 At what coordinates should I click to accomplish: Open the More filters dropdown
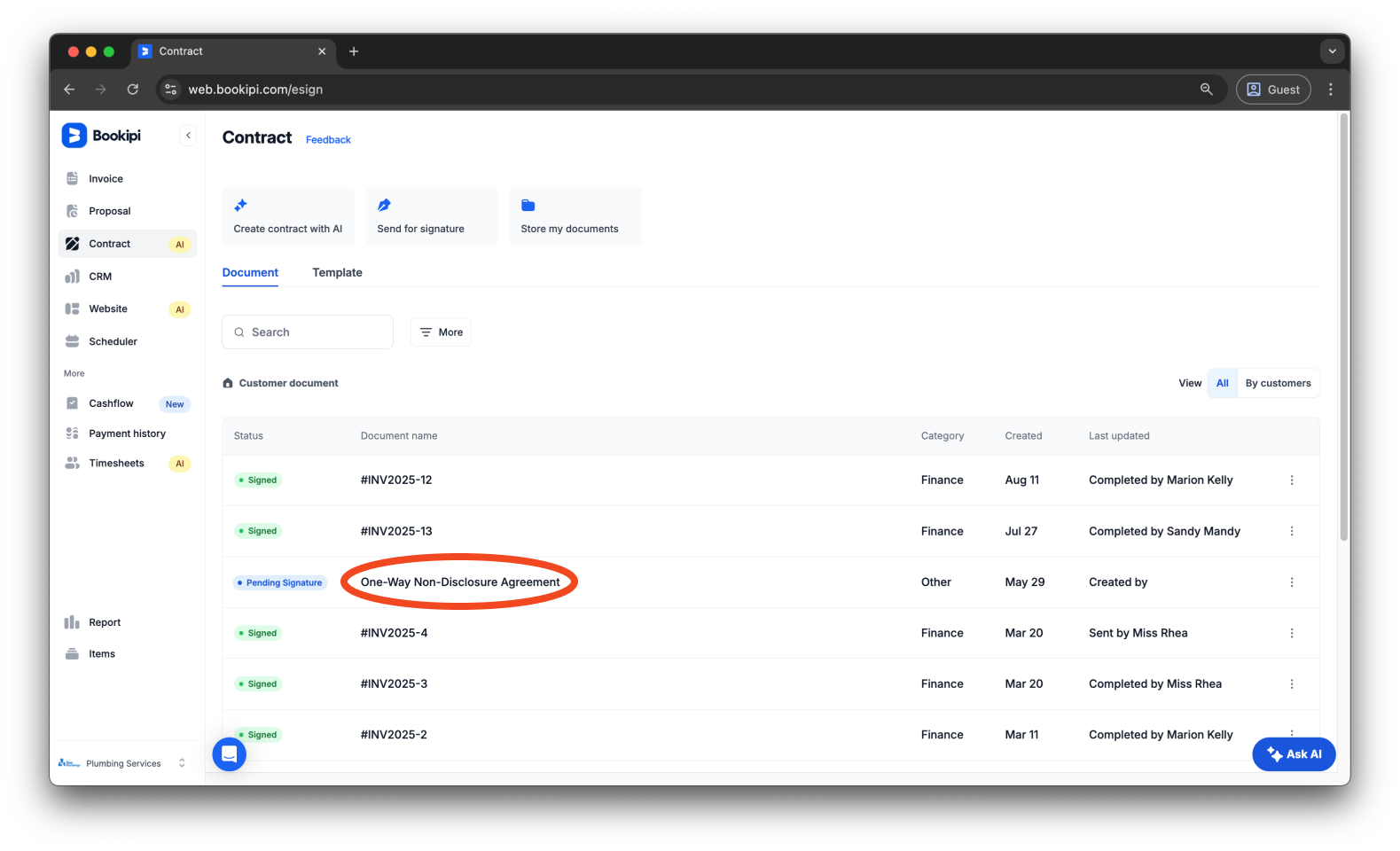coord(441,332)
